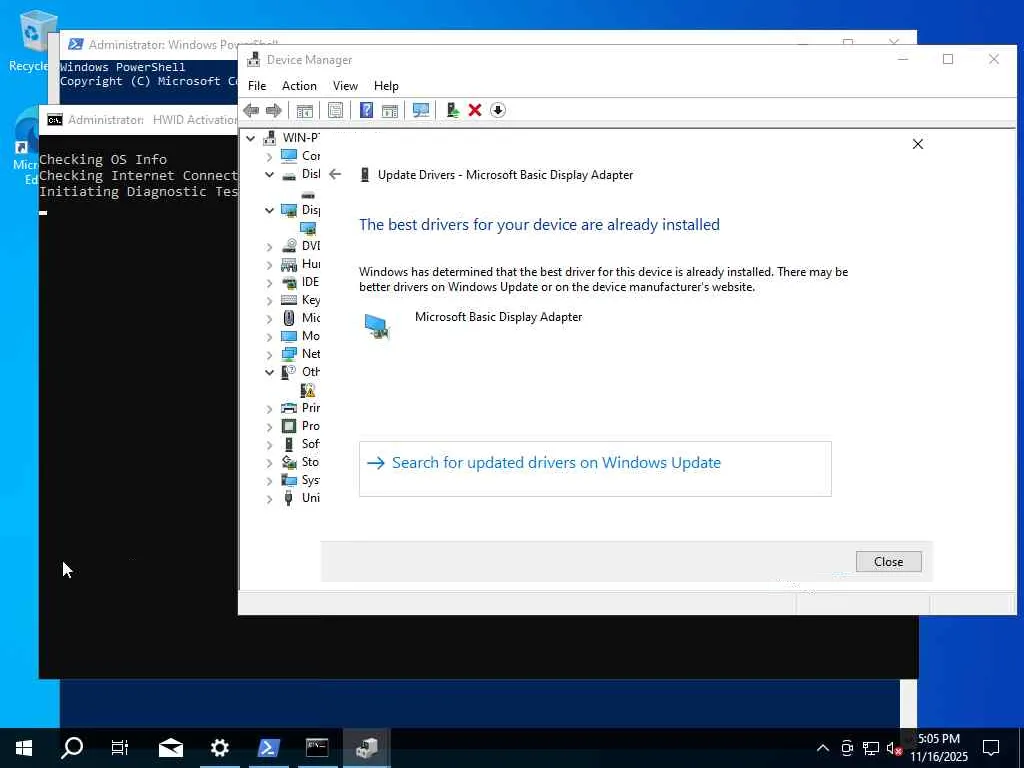
Task: Select the Storage controllers category icon
Action: point(289,462)
